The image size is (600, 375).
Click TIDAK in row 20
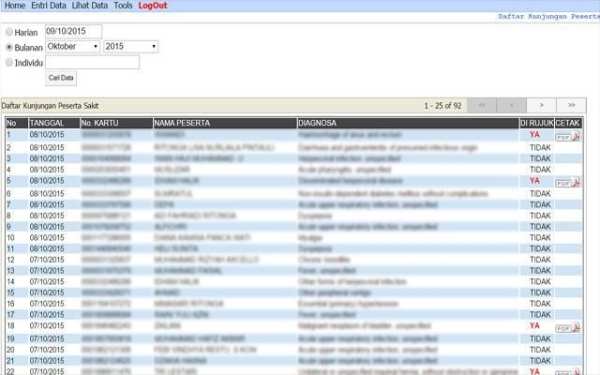coord(540,350)
